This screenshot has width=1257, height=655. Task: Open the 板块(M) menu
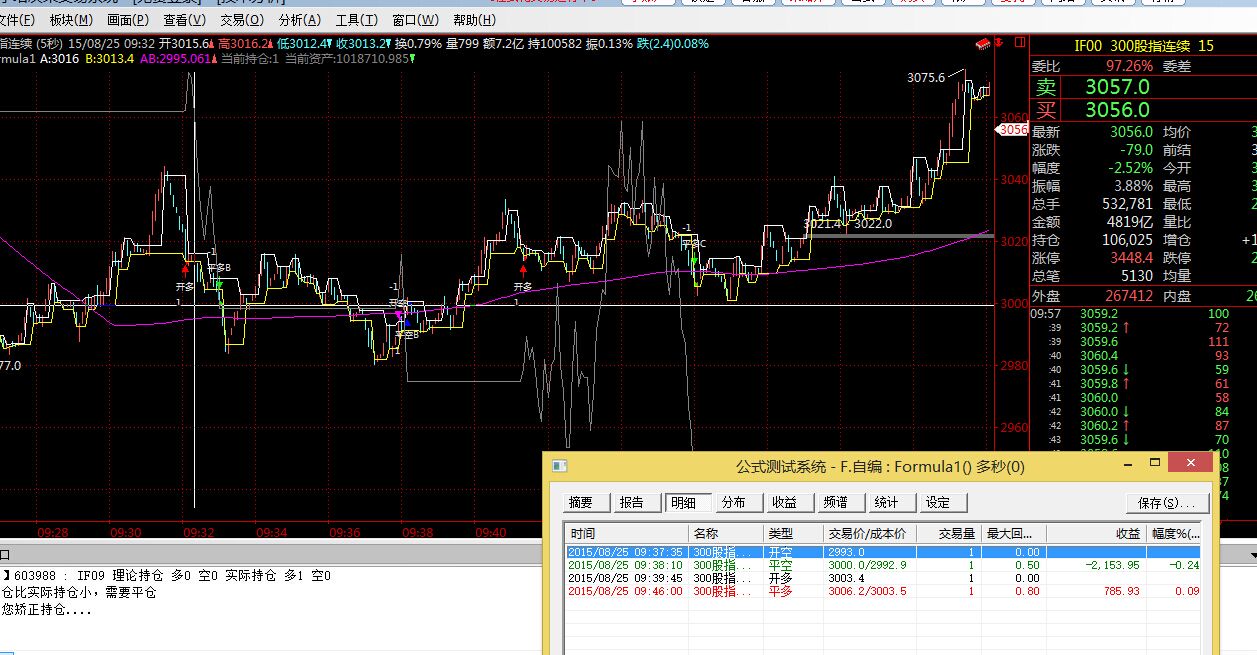coord(70,20)
